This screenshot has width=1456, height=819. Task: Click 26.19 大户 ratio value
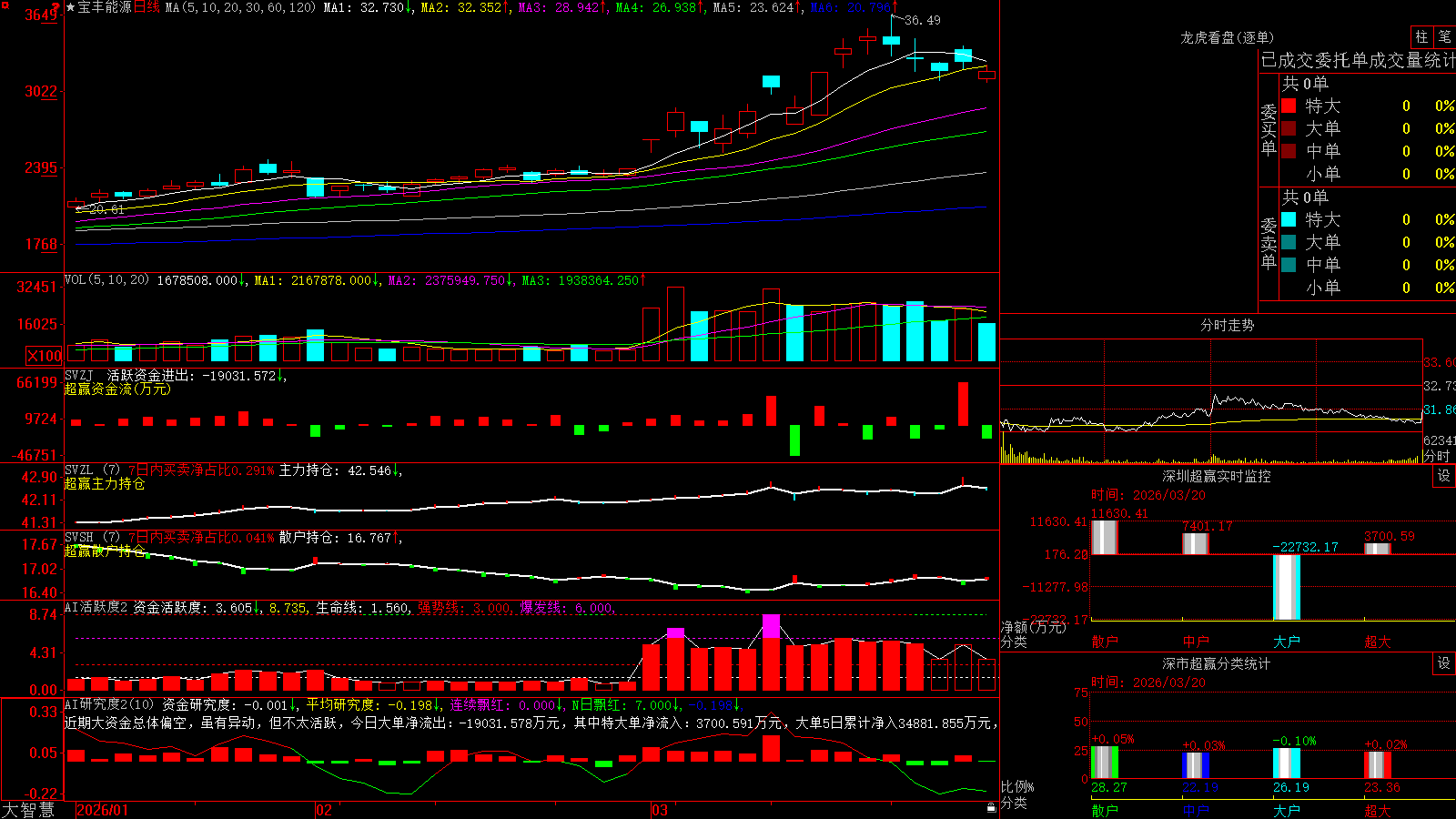[1291, 787]
